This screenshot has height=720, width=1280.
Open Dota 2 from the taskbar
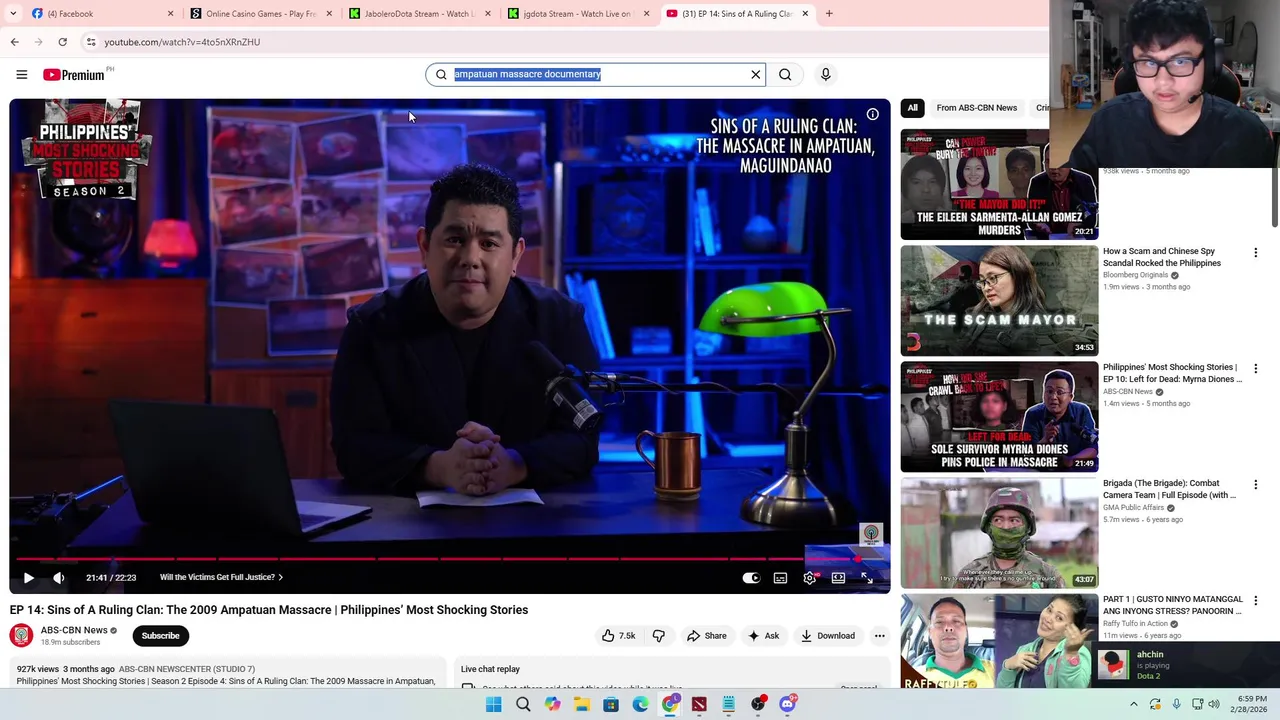point(699,704)
